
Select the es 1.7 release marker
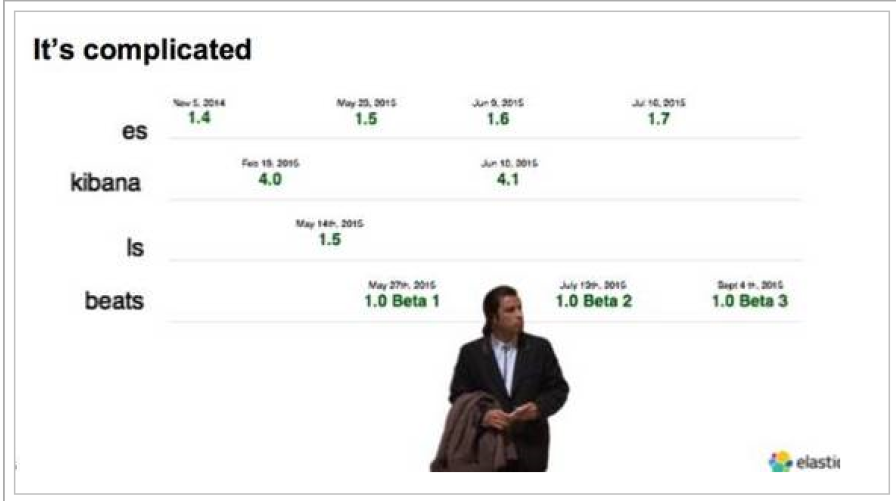point(658,118)
